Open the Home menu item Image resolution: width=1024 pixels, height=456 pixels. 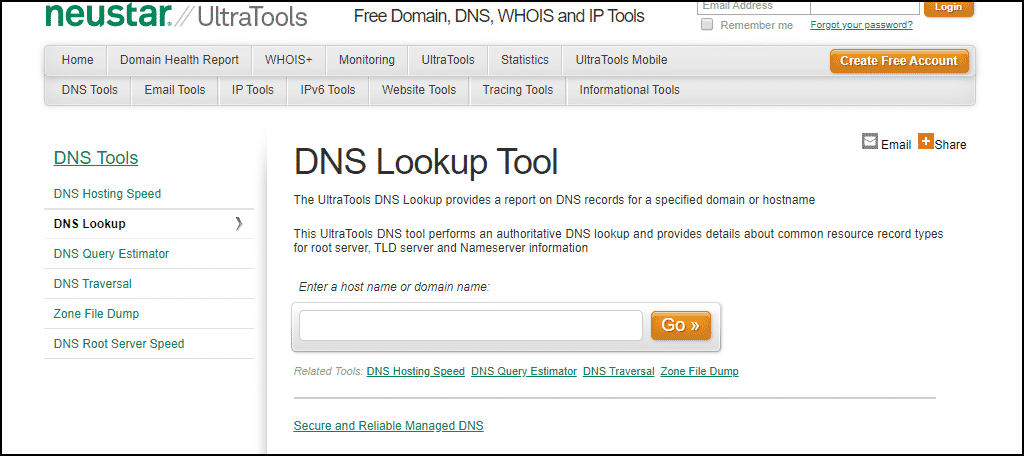pyautogui.click(x=77, y=60)
